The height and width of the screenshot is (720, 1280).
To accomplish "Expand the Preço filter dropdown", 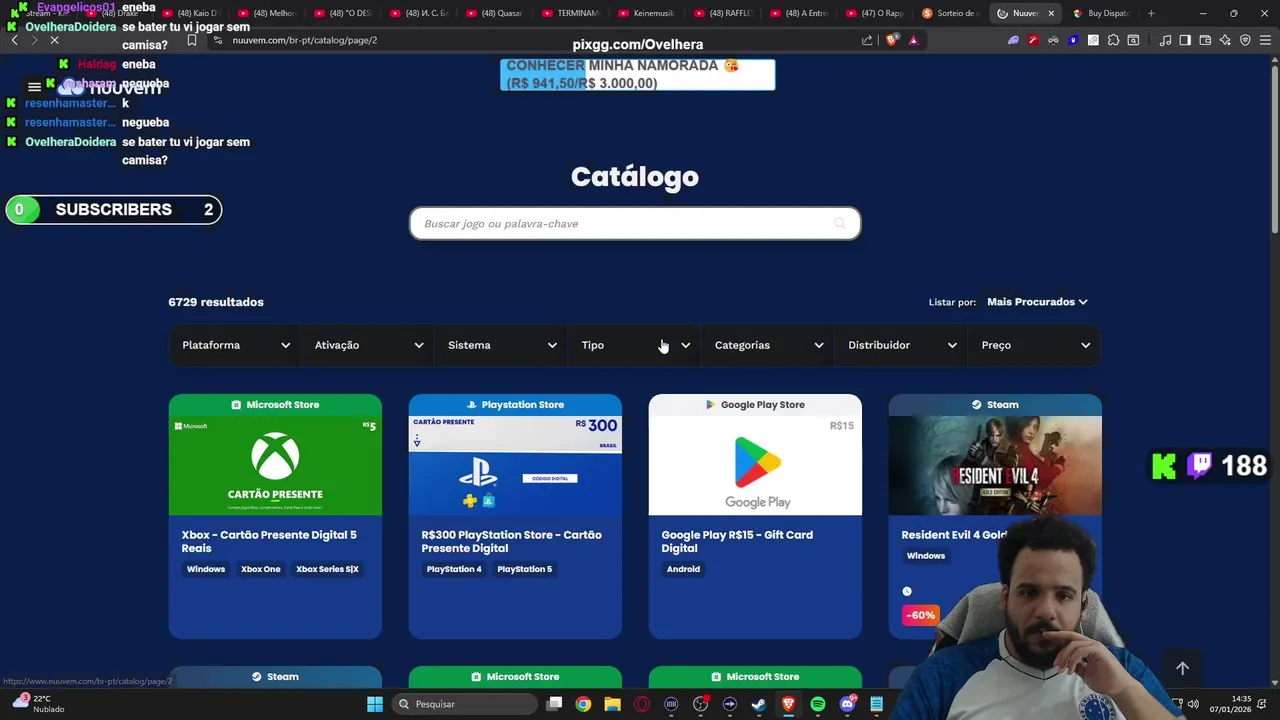I will click(1035, 345).
